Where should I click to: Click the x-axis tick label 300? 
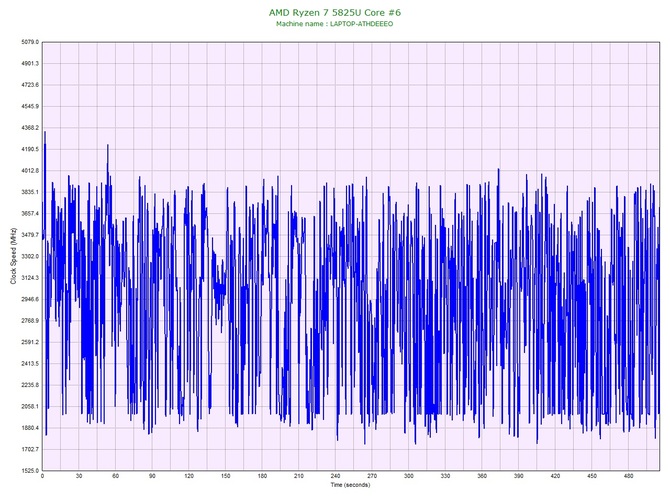(x=409, y=476)
